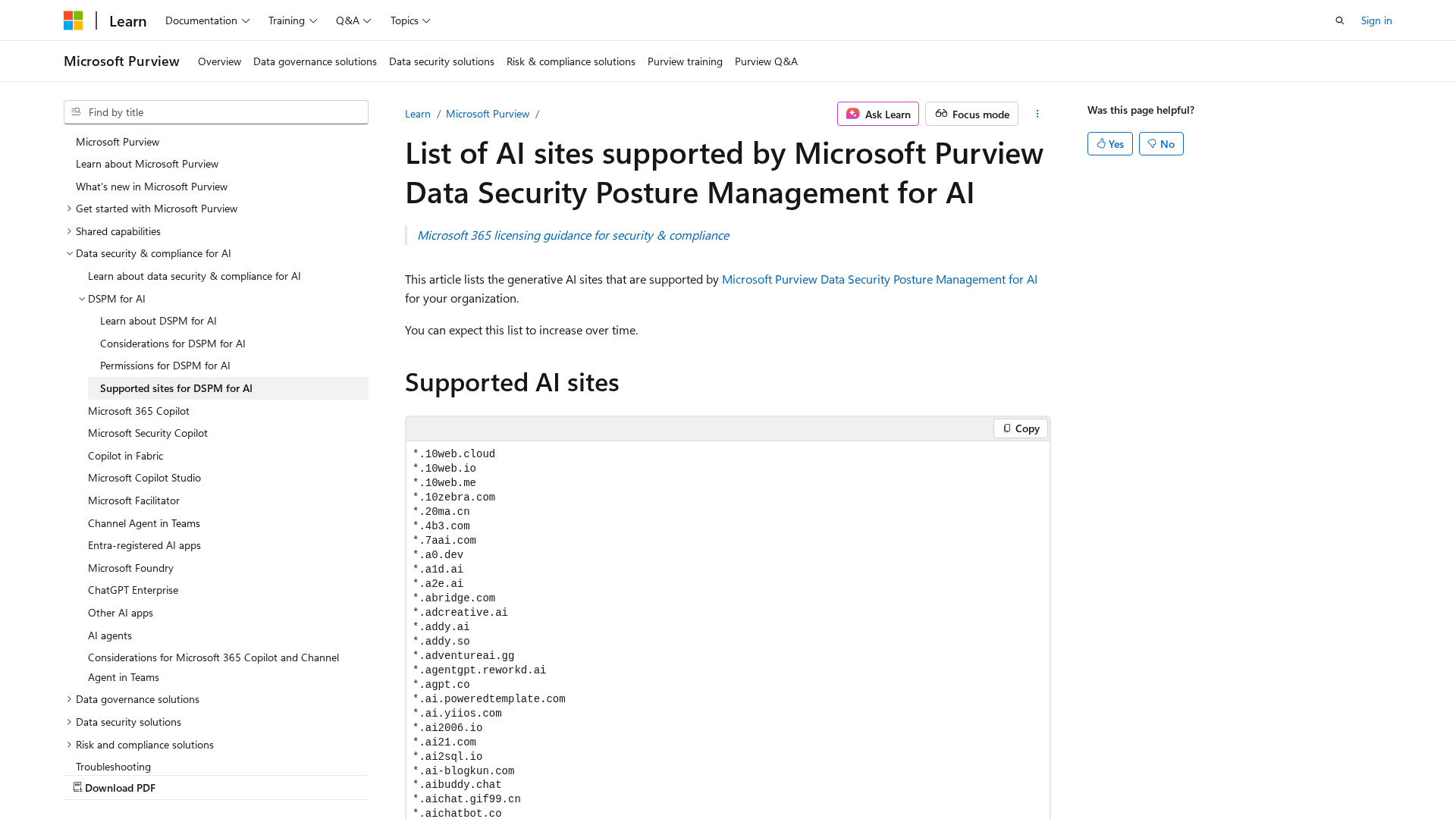Click the Ask Learn button
The image size is (1456, 819).
pos(877,114)
